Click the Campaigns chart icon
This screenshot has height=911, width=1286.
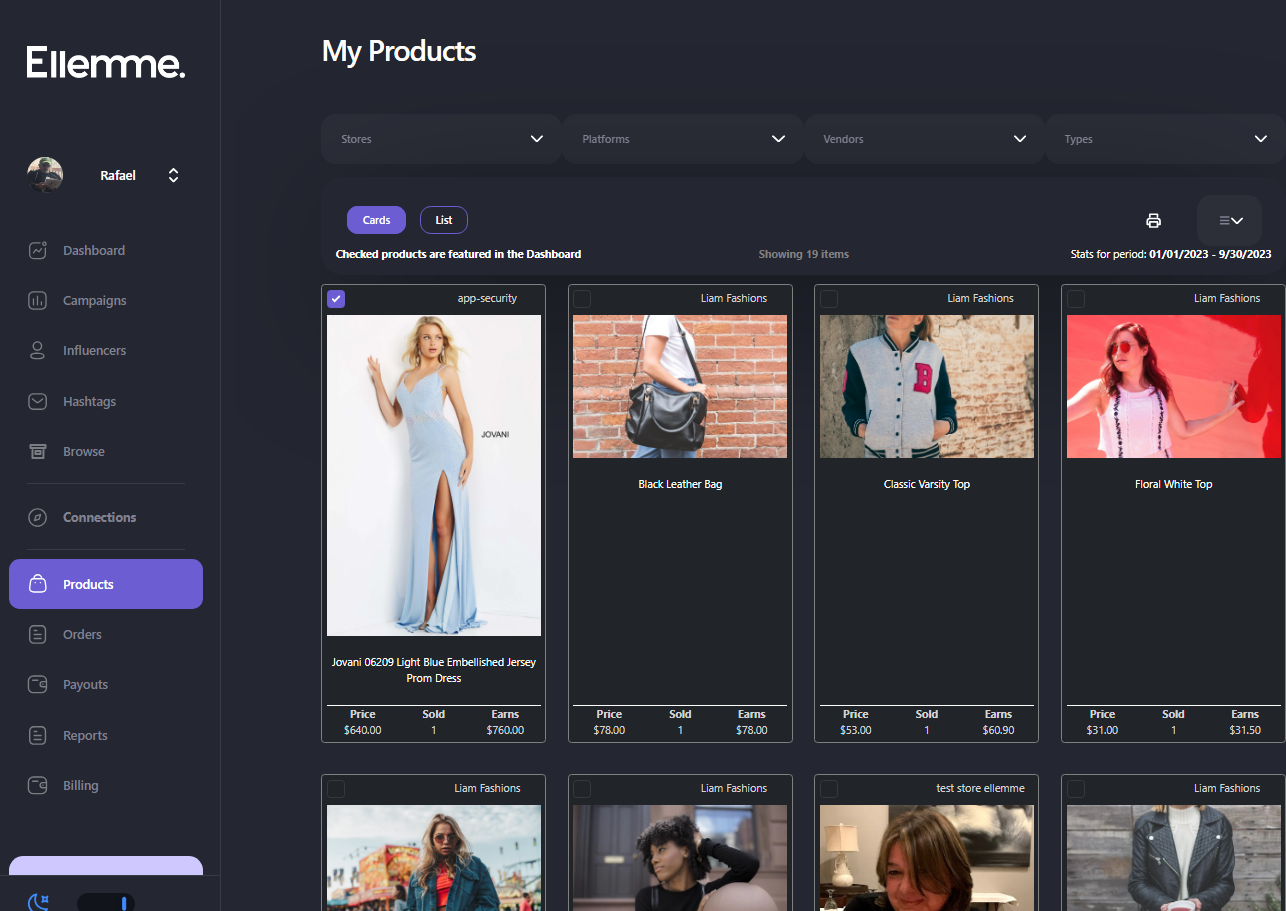coord(38,301)
